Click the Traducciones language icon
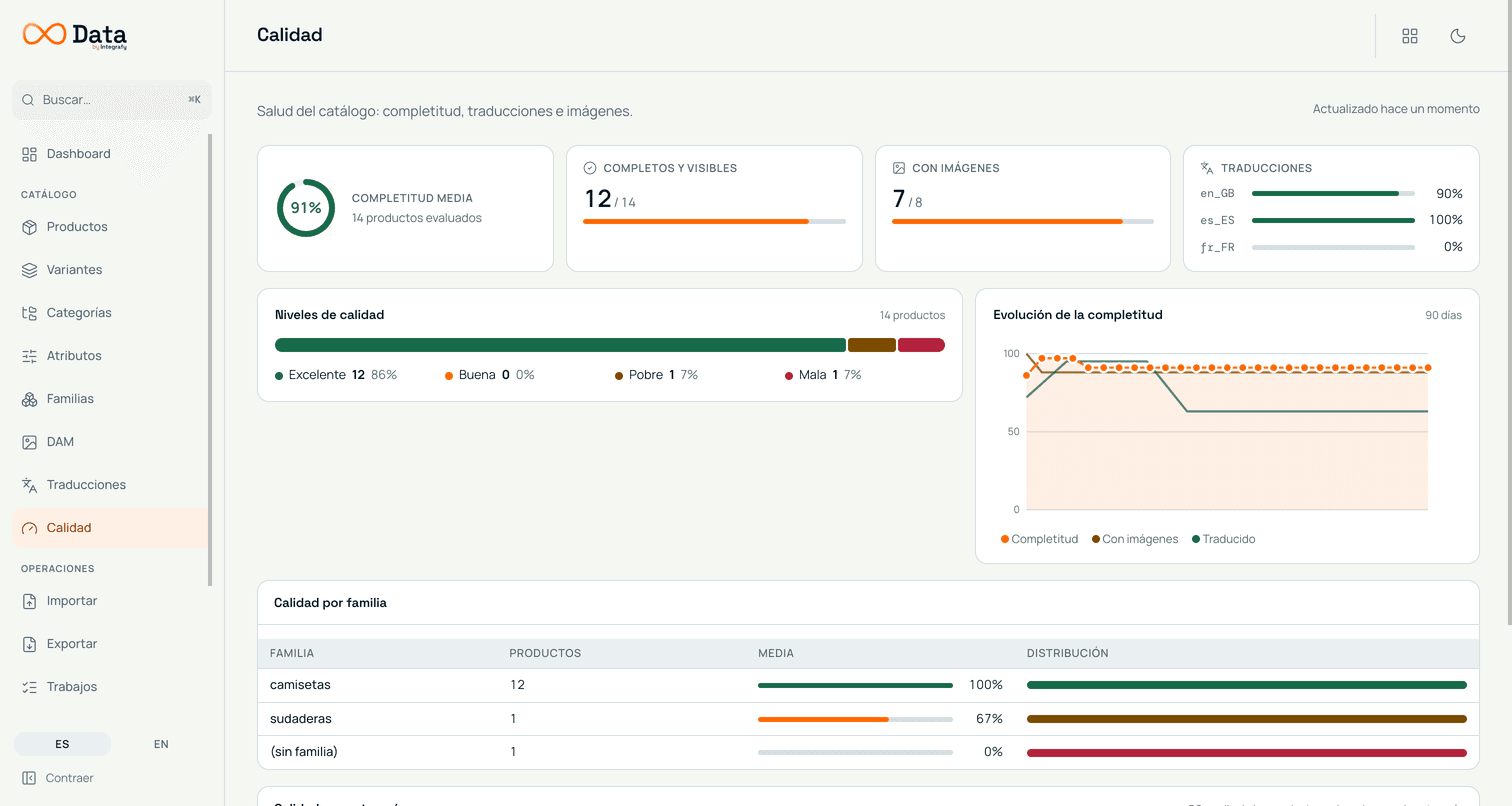 29,485
